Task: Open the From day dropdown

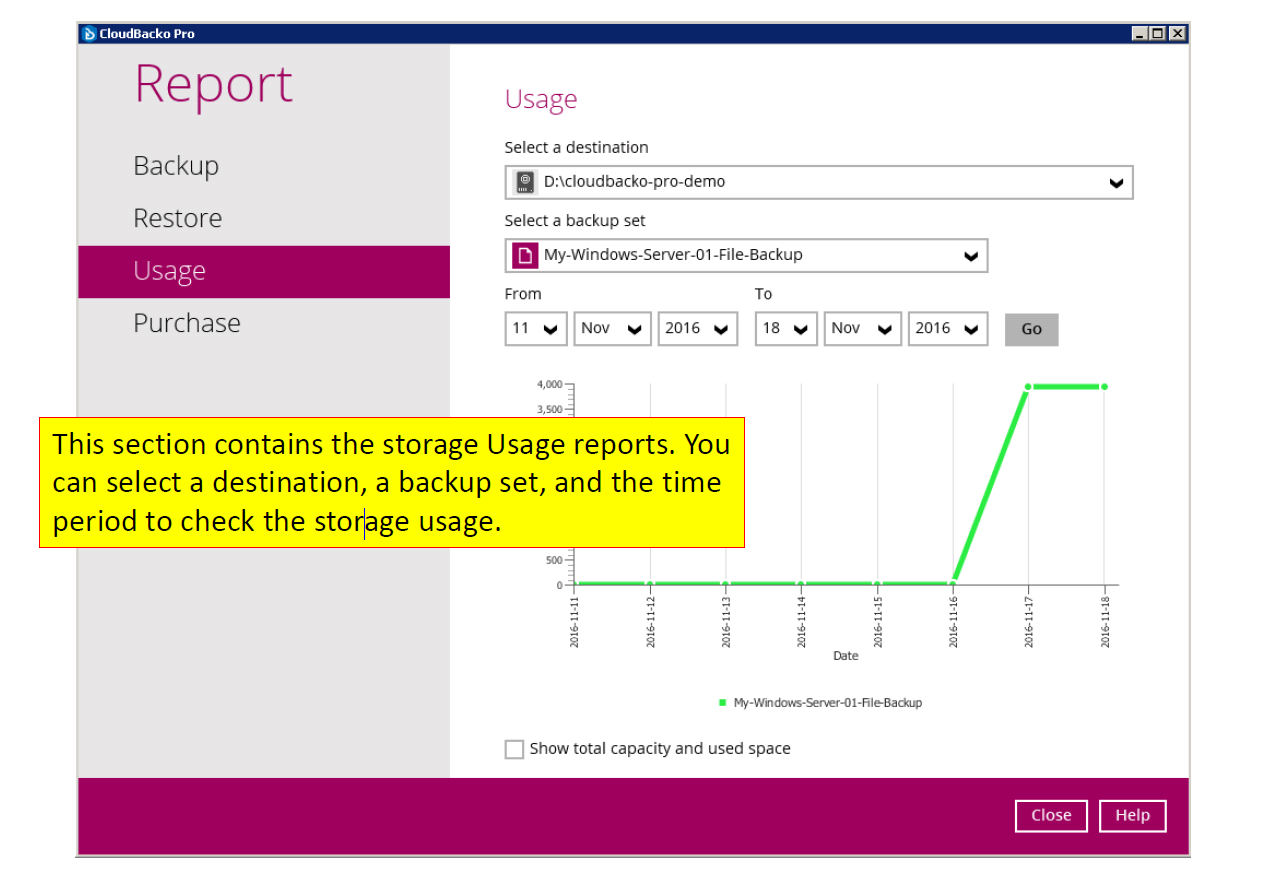Action: coord(536,329)
